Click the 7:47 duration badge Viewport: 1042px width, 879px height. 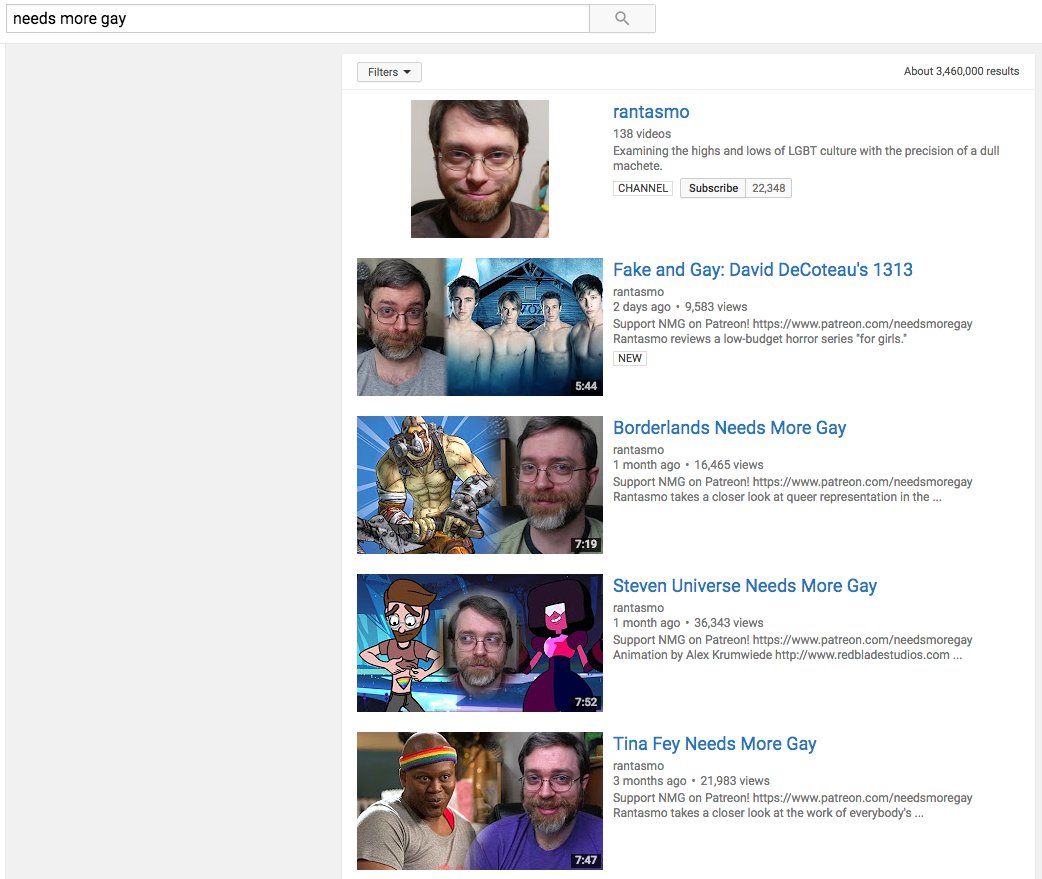tap(586, 860)
